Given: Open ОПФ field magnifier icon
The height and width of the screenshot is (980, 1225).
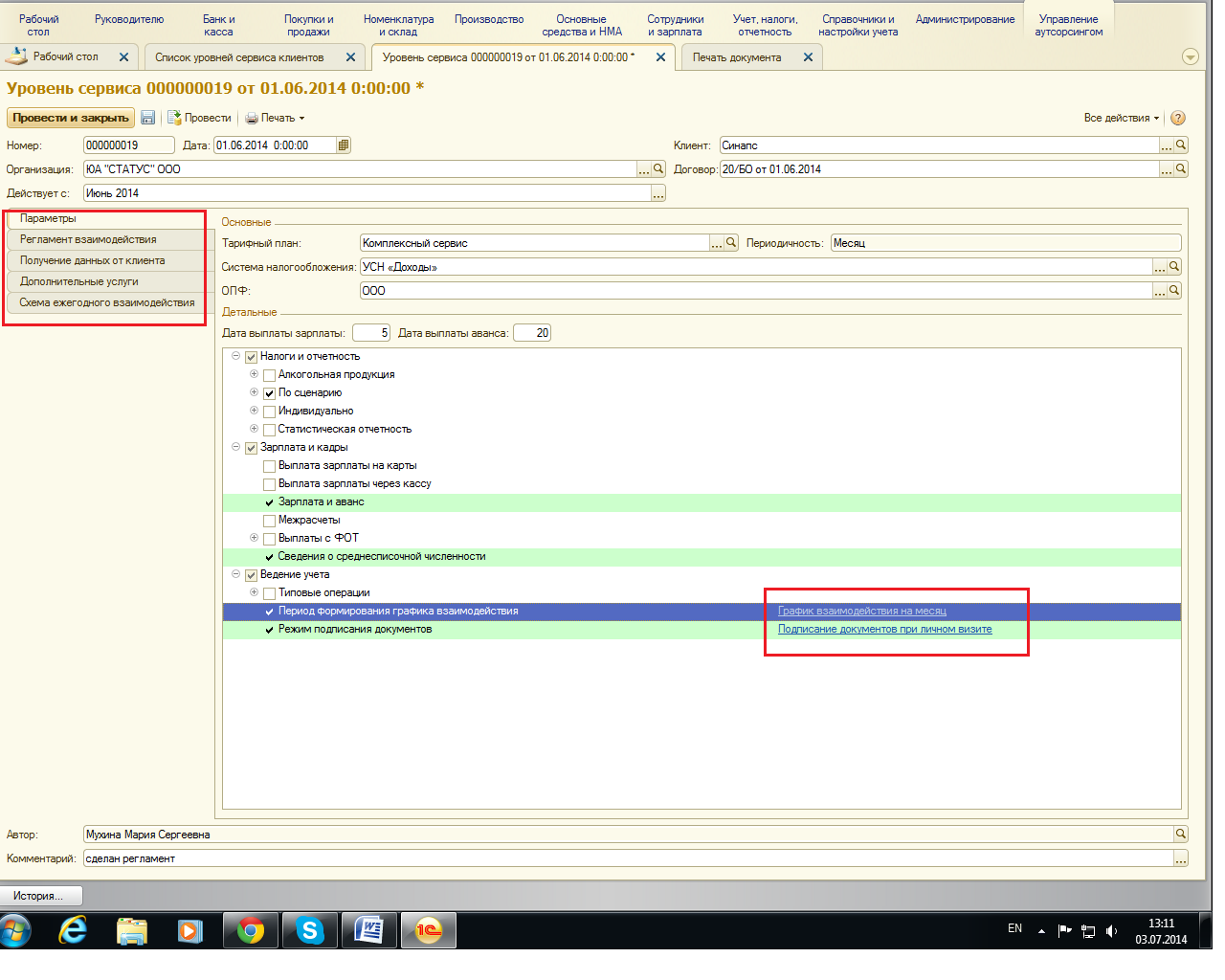Looking at the screenshot, I should (1174, 291).
